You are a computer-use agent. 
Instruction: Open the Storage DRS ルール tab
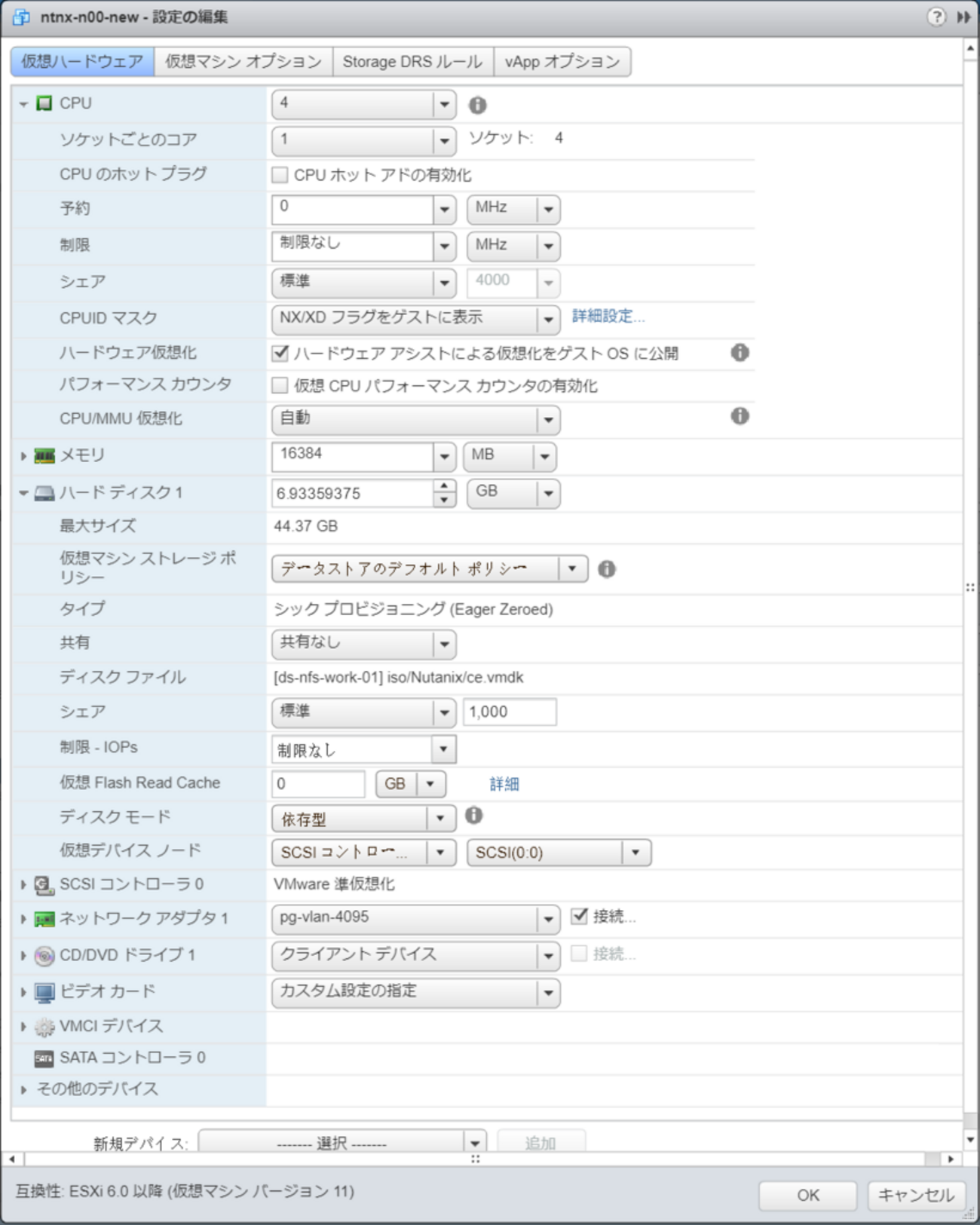tap(412, 62)
